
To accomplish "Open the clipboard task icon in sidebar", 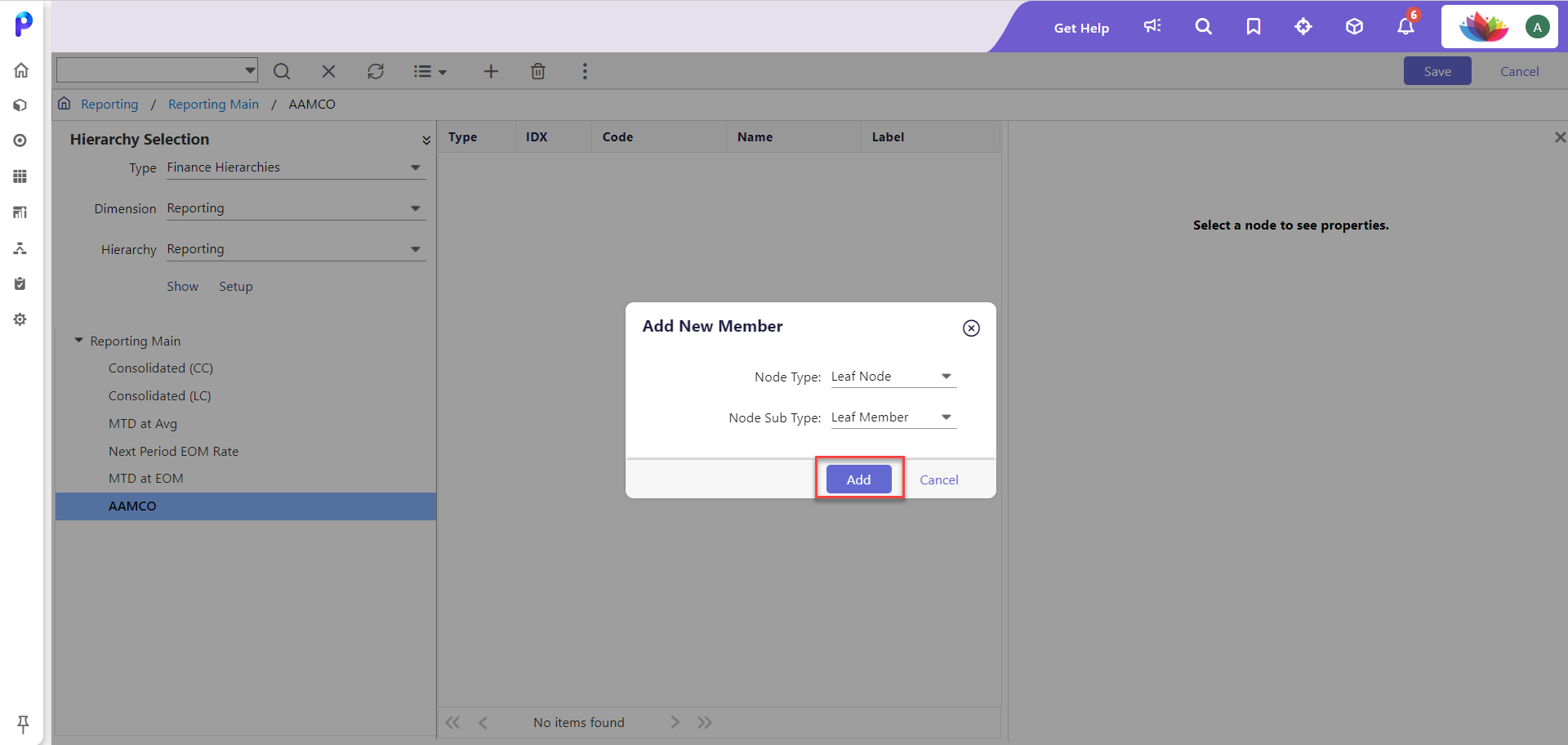I will point(20,283).
